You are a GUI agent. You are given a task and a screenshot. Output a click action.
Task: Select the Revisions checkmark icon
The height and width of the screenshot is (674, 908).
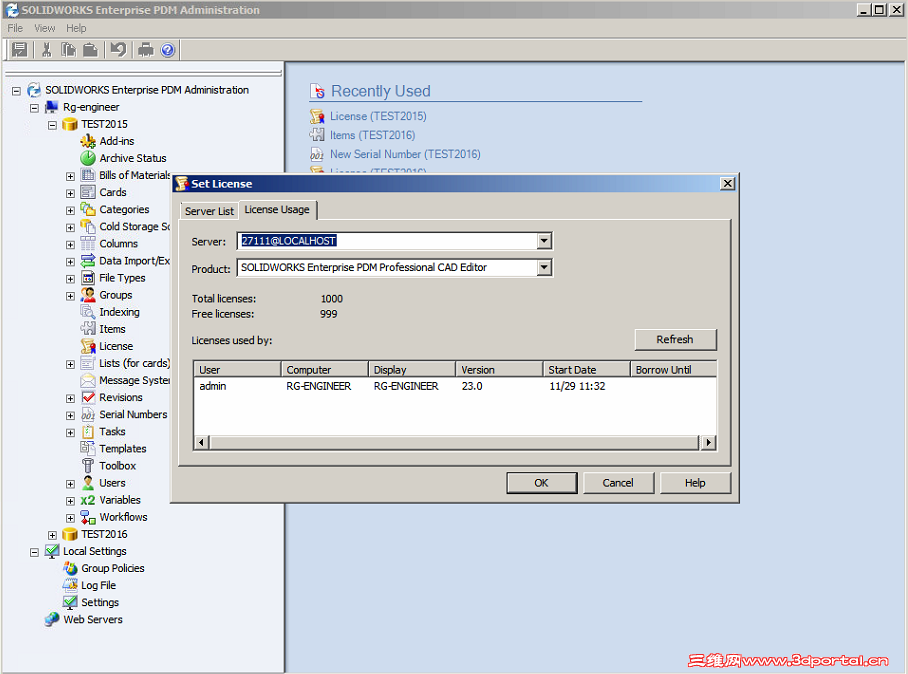88,397
